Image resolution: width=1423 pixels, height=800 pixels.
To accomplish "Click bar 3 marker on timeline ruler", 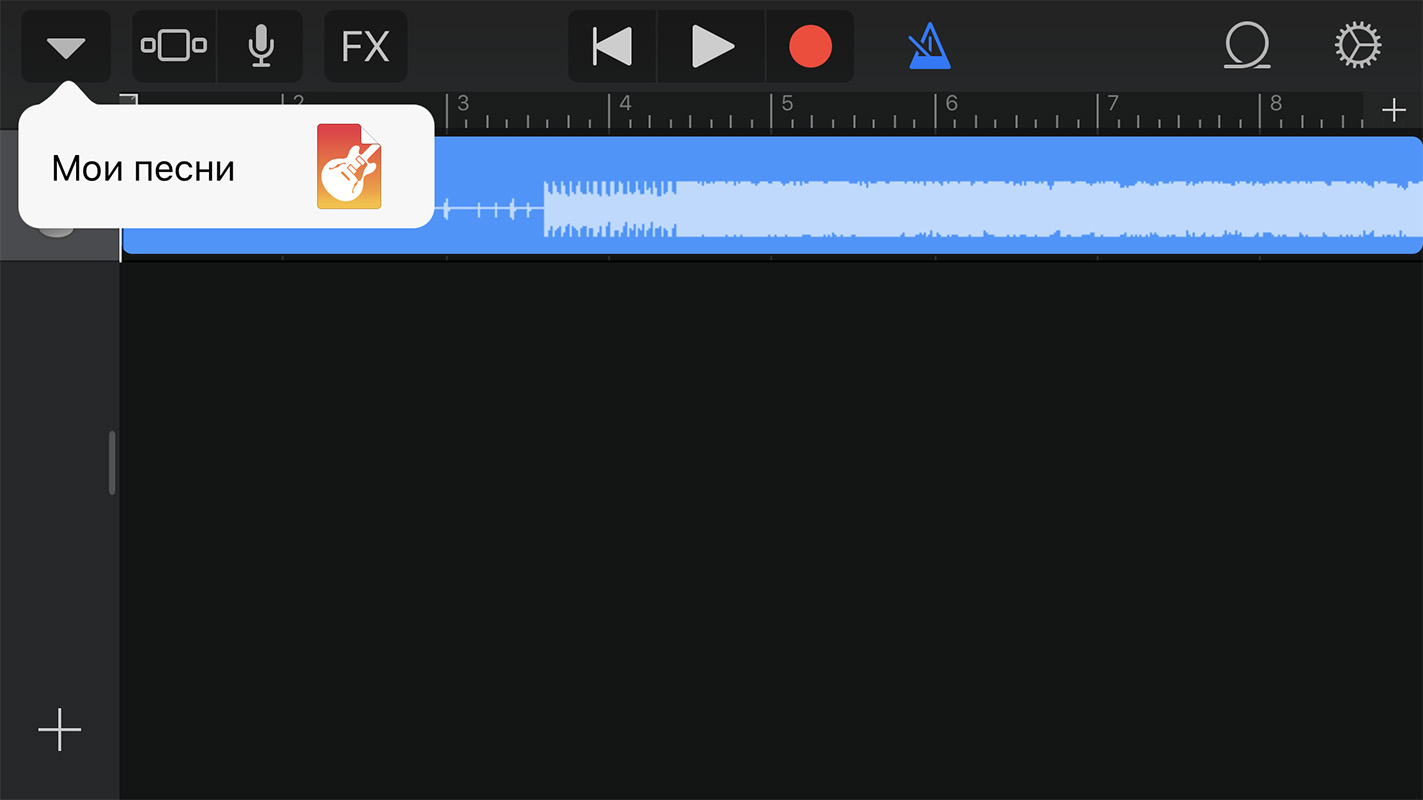I will (x=463, y=104).
